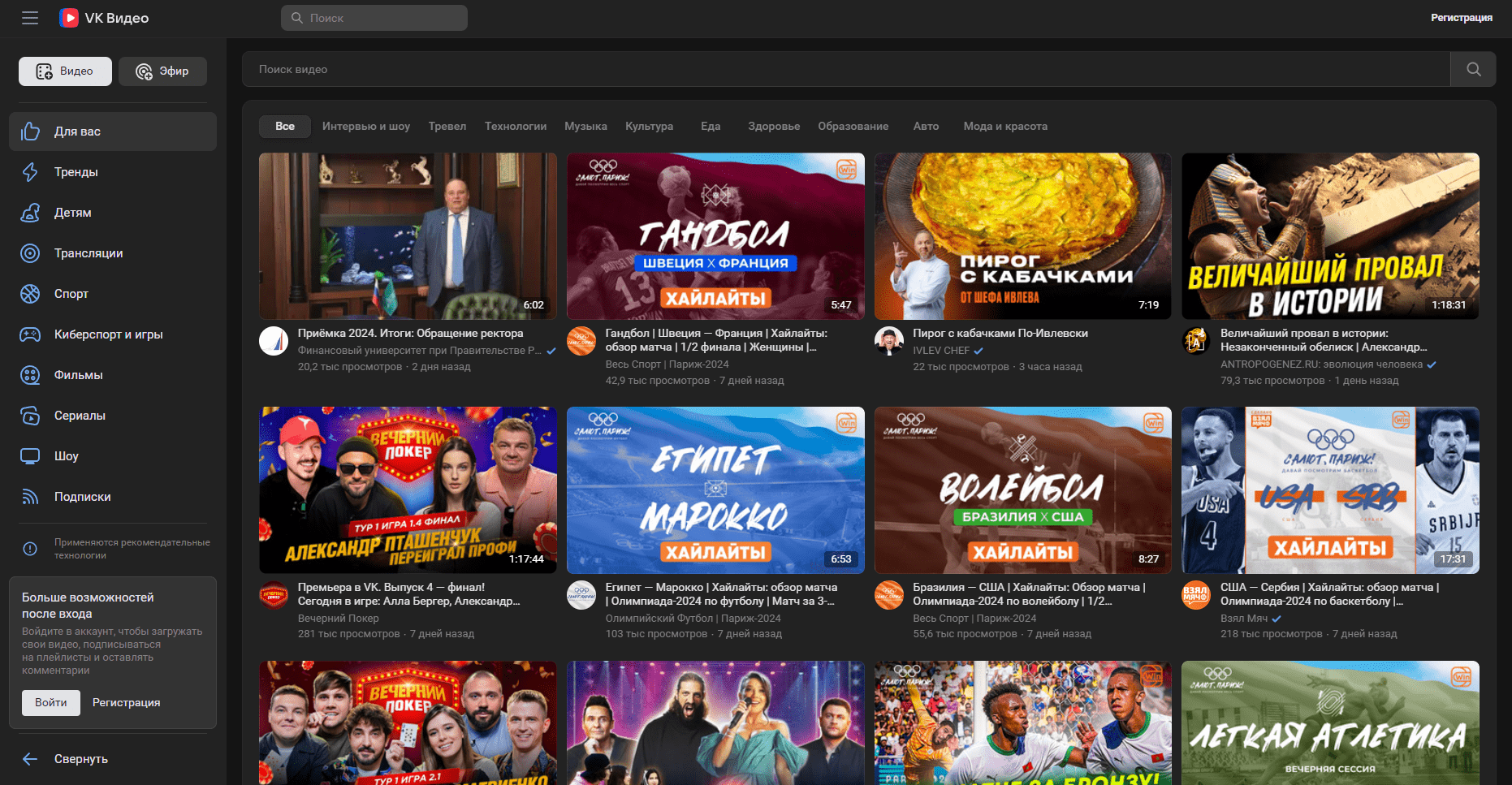
Task: Open the Гандбол Швеция — Франция highlights video
Action: (715, 236)
